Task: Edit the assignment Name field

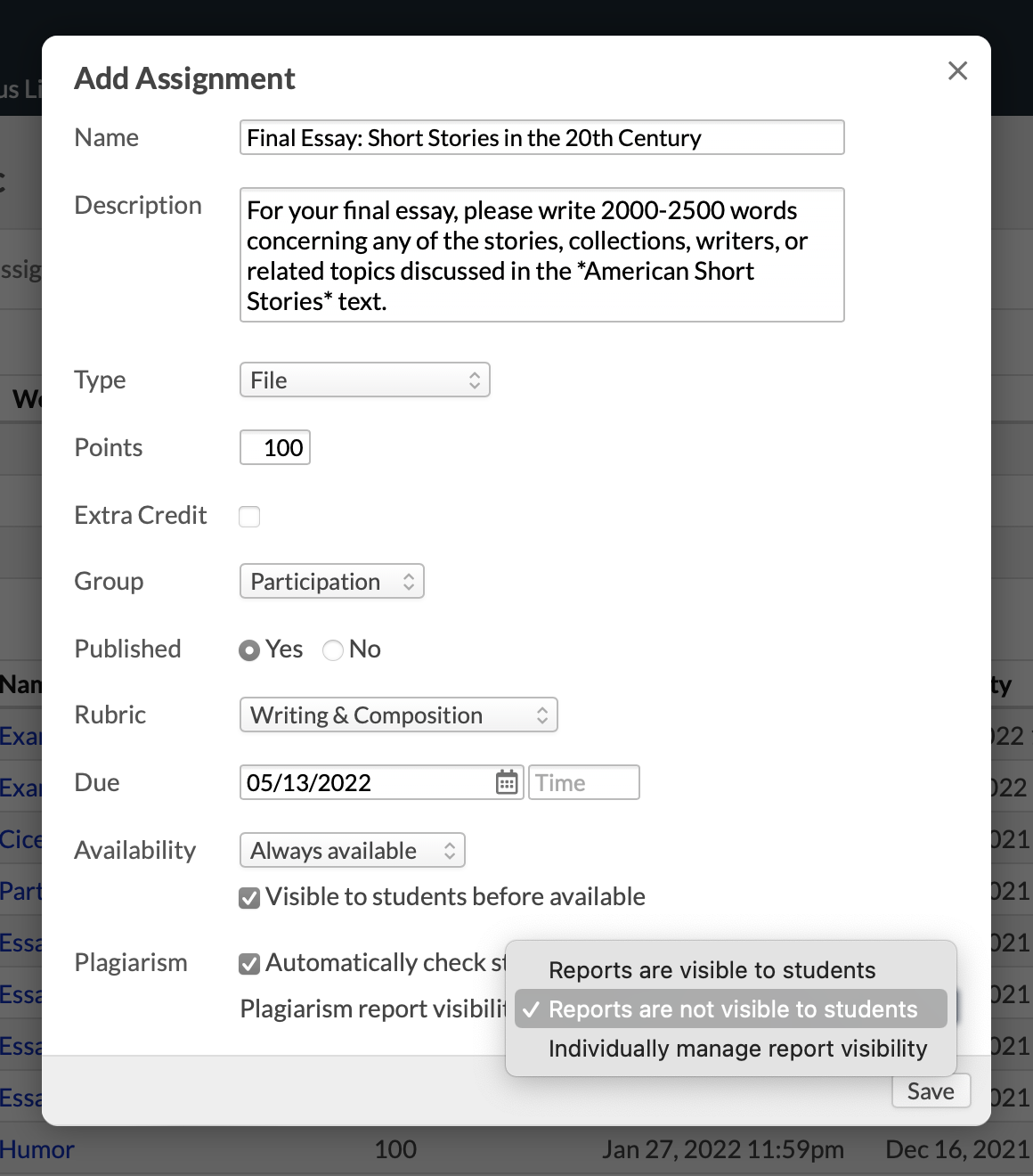Action: pos(541,137)
